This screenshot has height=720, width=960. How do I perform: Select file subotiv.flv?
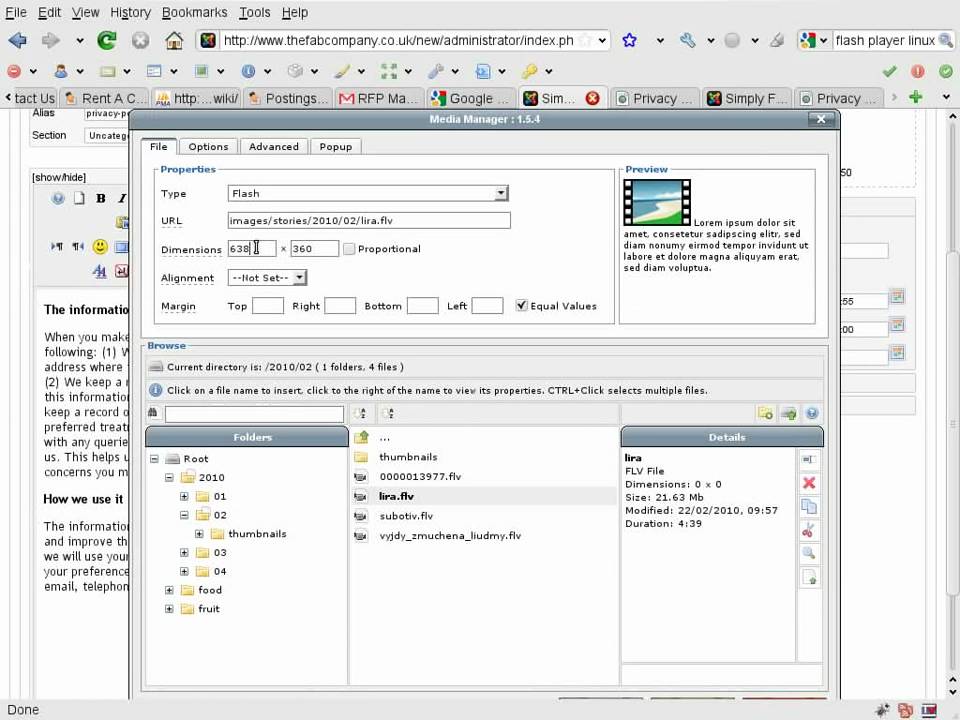(x=406, y=516)
